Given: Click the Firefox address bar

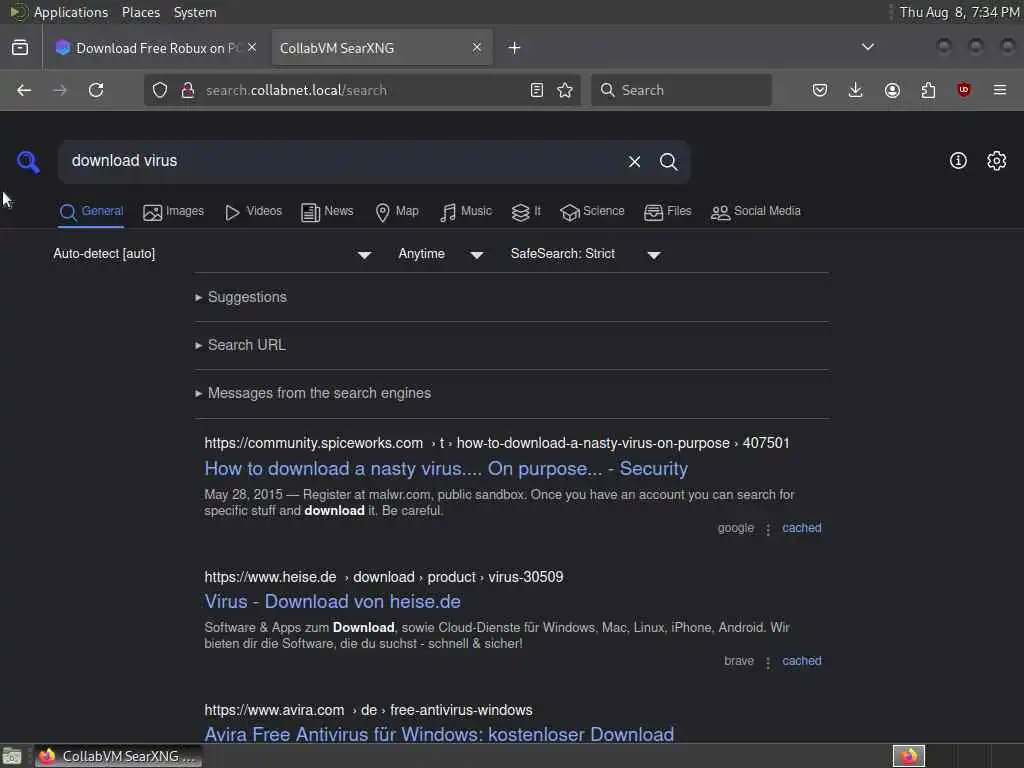Looking at the screenshot, I should [x=364, y=90].
